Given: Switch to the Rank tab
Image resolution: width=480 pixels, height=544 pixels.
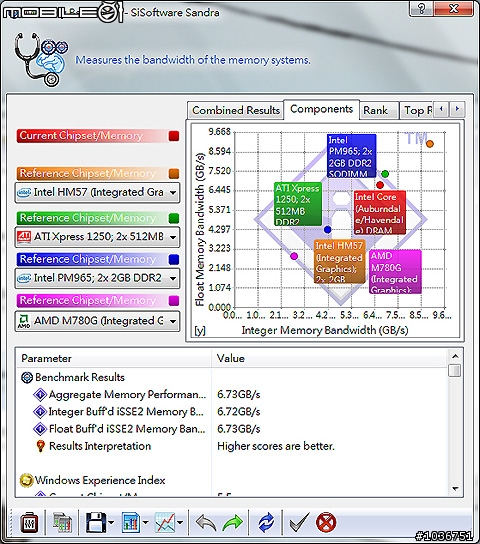Looking at the screenshot, I should (379, 110).
